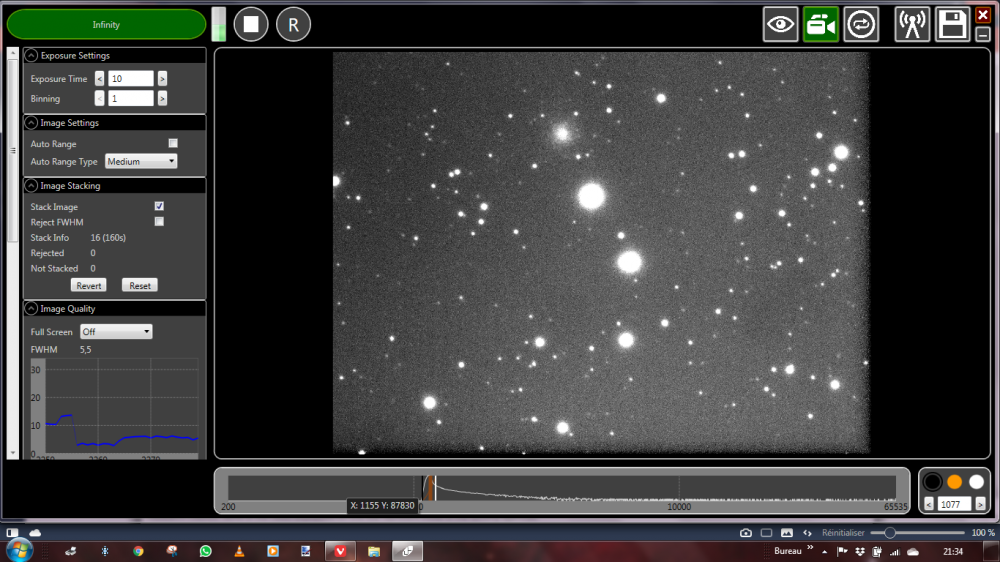
Task: Collapse the Image Stacking section
Action: point(31,186)
